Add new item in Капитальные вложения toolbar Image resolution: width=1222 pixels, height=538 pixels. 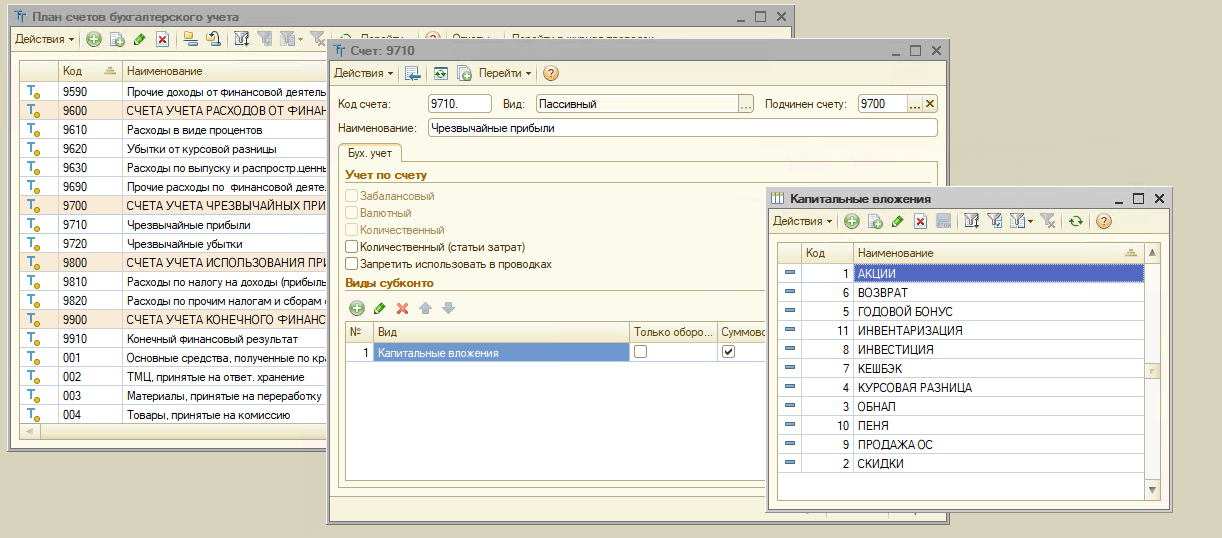click(851, 221)
